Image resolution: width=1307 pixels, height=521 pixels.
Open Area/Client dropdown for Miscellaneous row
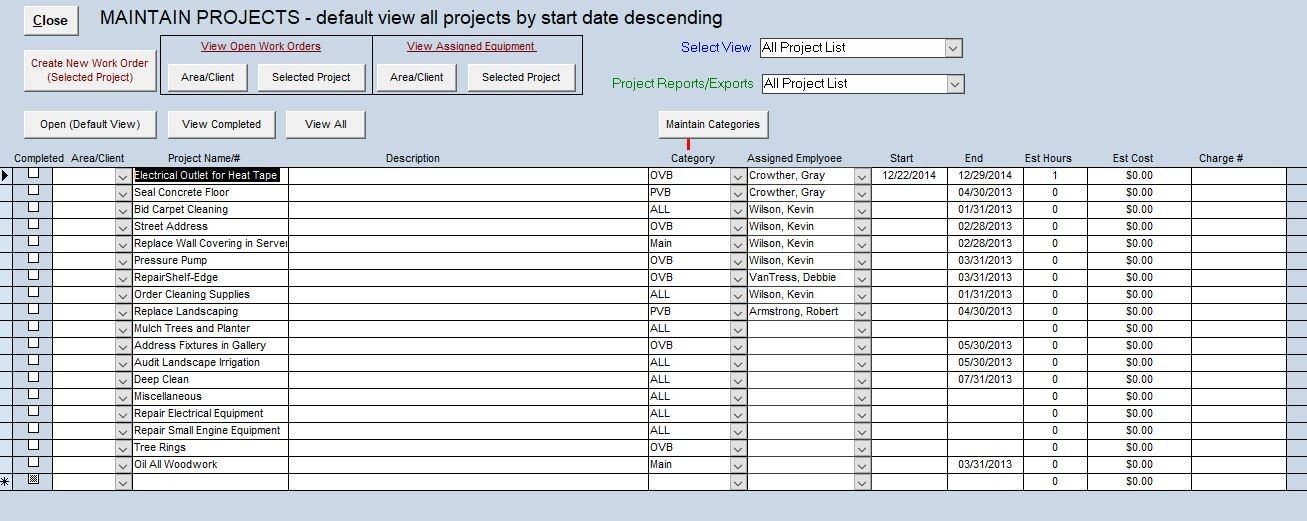[x=123, y=397]
